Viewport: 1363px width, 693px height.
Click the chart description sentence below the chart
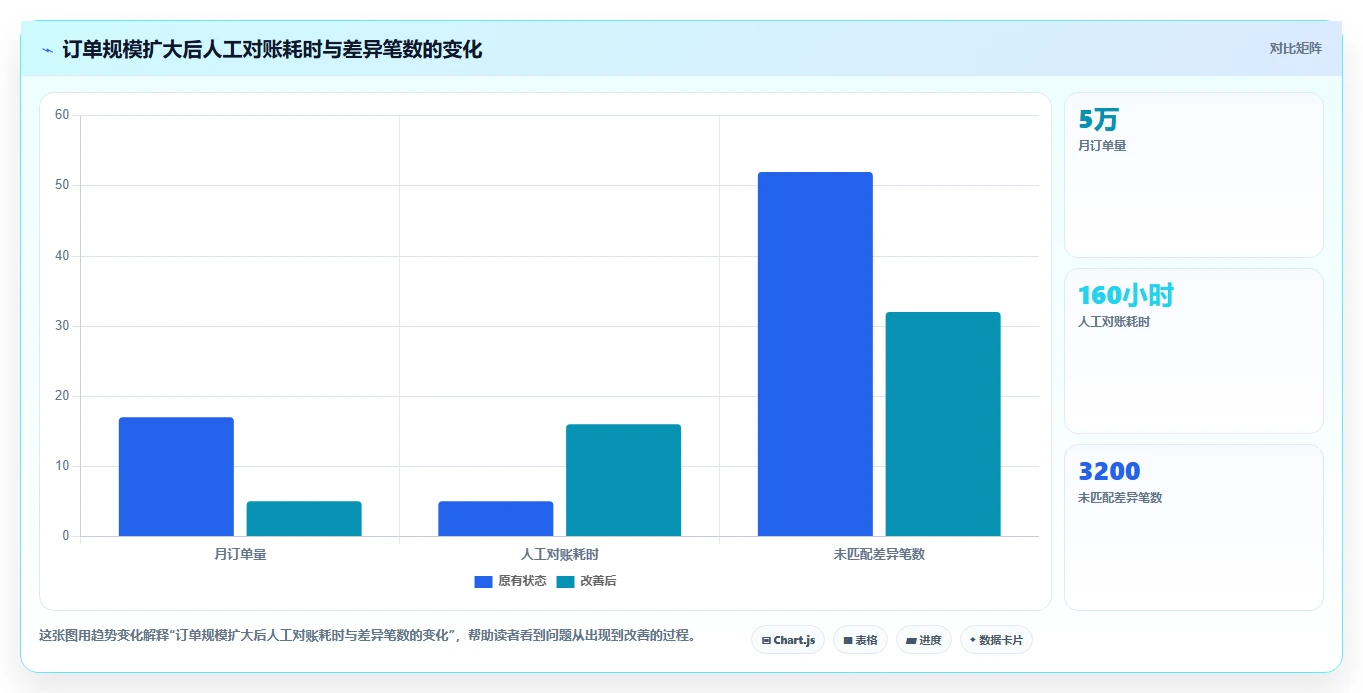tap(367, 635)
